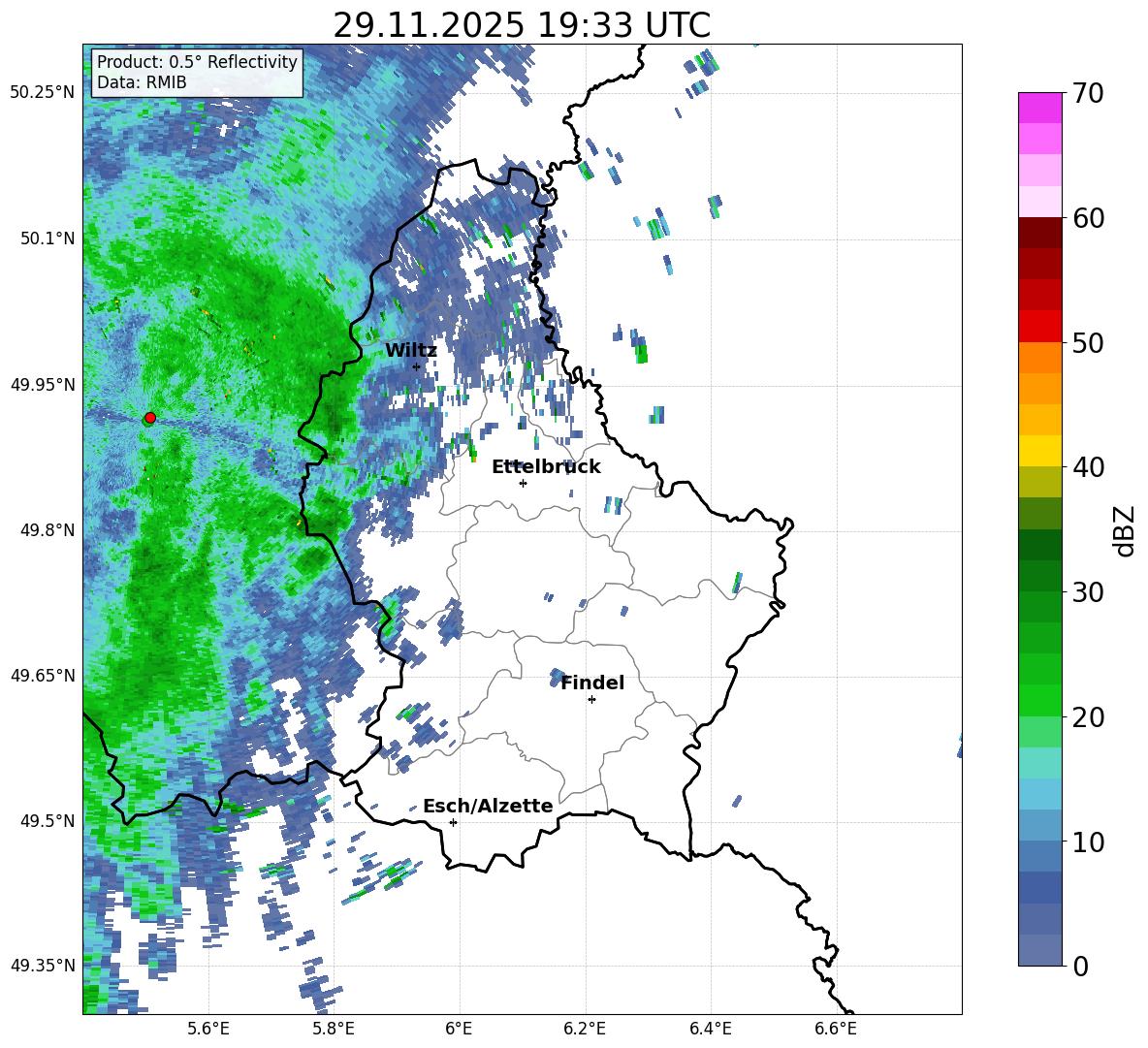Viewport: 1148px width, 1048px height.
Task: Click the Esch/Alzette station cross marker
Action: tap(453, 822)
